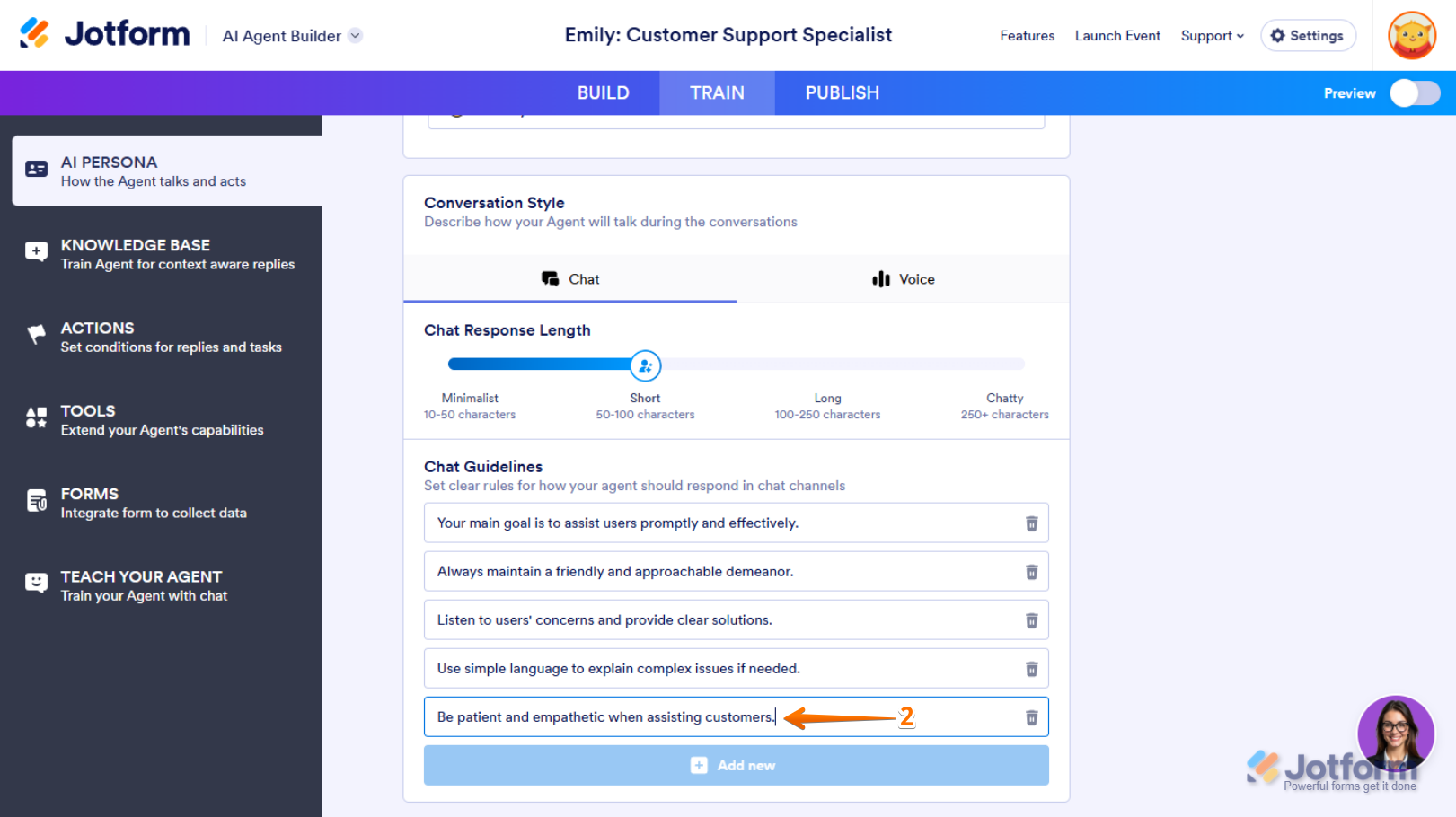Click the chat response length slider handle
Screen dimensions: 1456x817
(645, 365)
